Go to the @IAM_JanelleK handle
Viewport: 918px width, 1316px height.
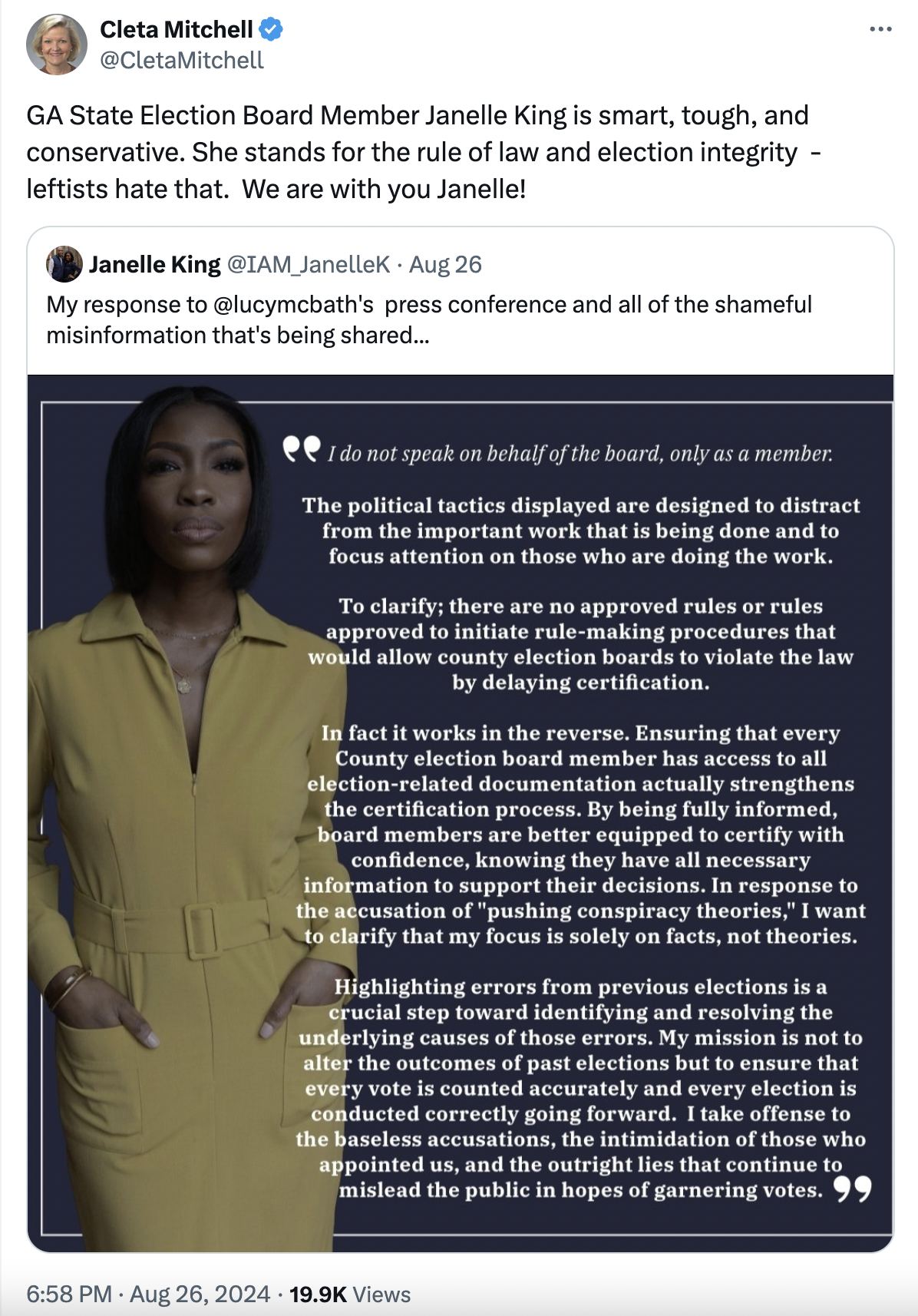pyautogui.click(x=309, y=264)
